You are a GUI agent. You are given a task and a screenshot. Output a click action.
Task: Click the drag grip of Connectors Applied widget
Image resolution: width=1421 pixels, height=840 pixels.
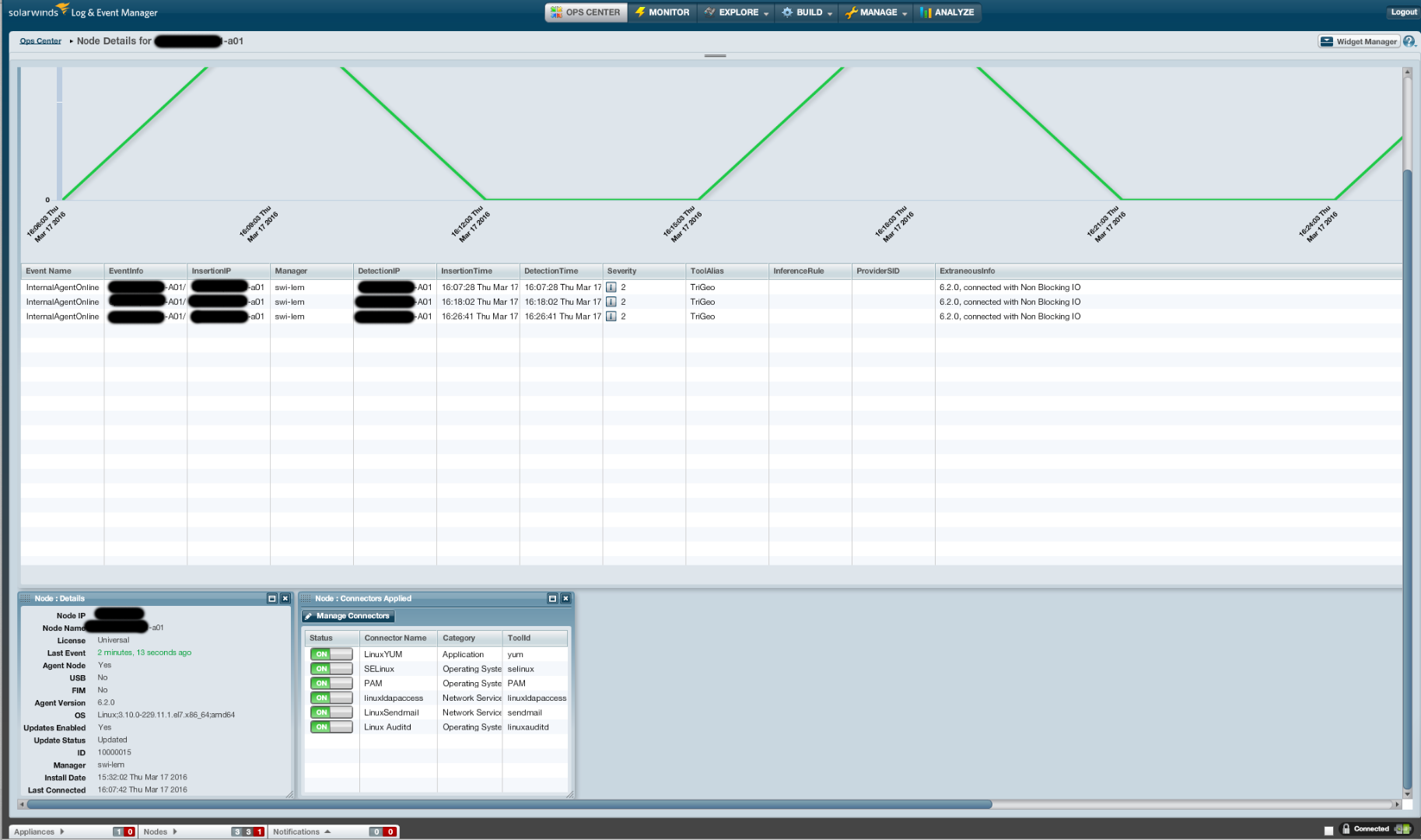pos(306,598)
